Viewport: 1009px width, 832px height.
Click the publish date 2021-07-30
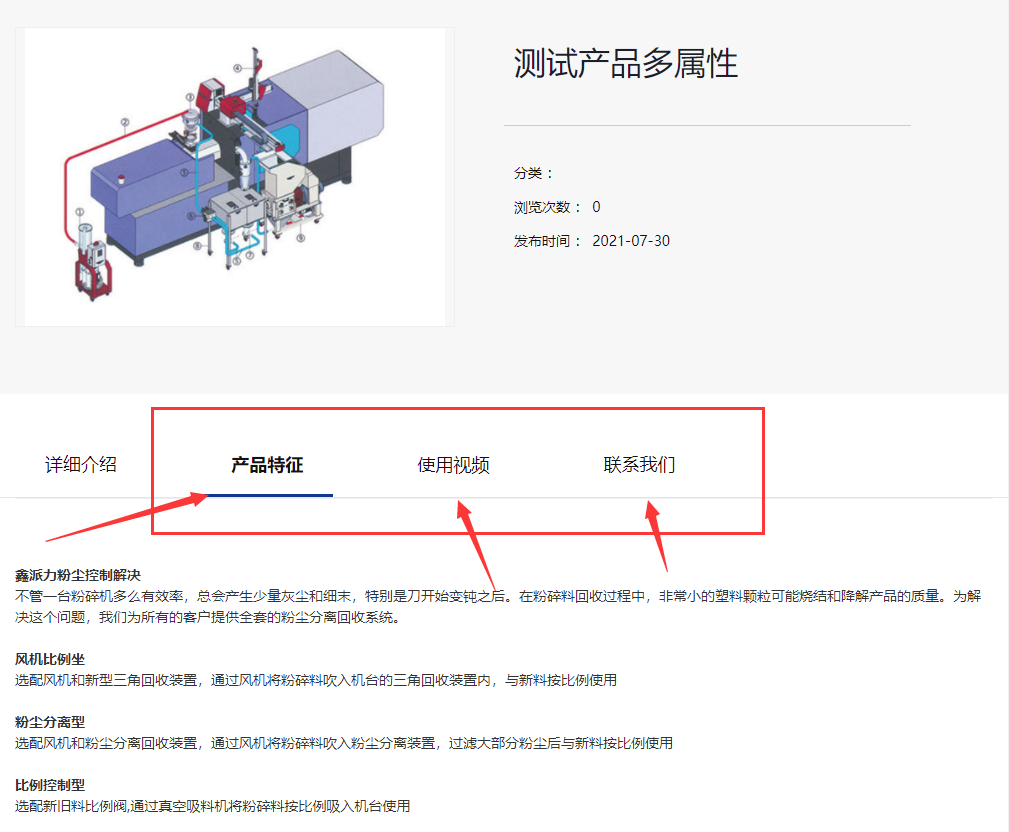click(x=631, y=241)
